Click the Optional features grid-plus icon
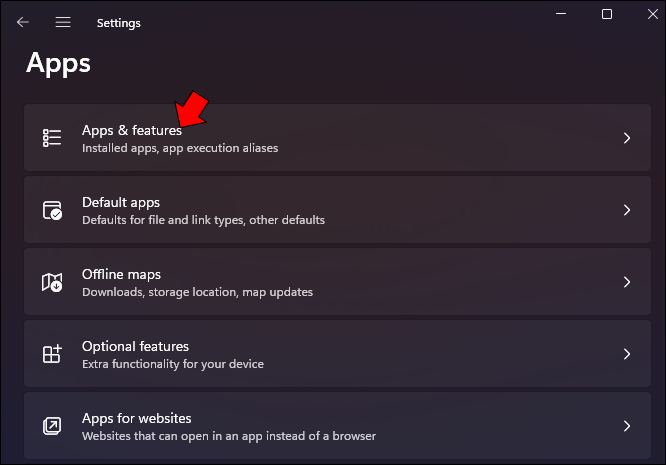Viewport: 666px width, 465px height. click(x=52, y=354)
